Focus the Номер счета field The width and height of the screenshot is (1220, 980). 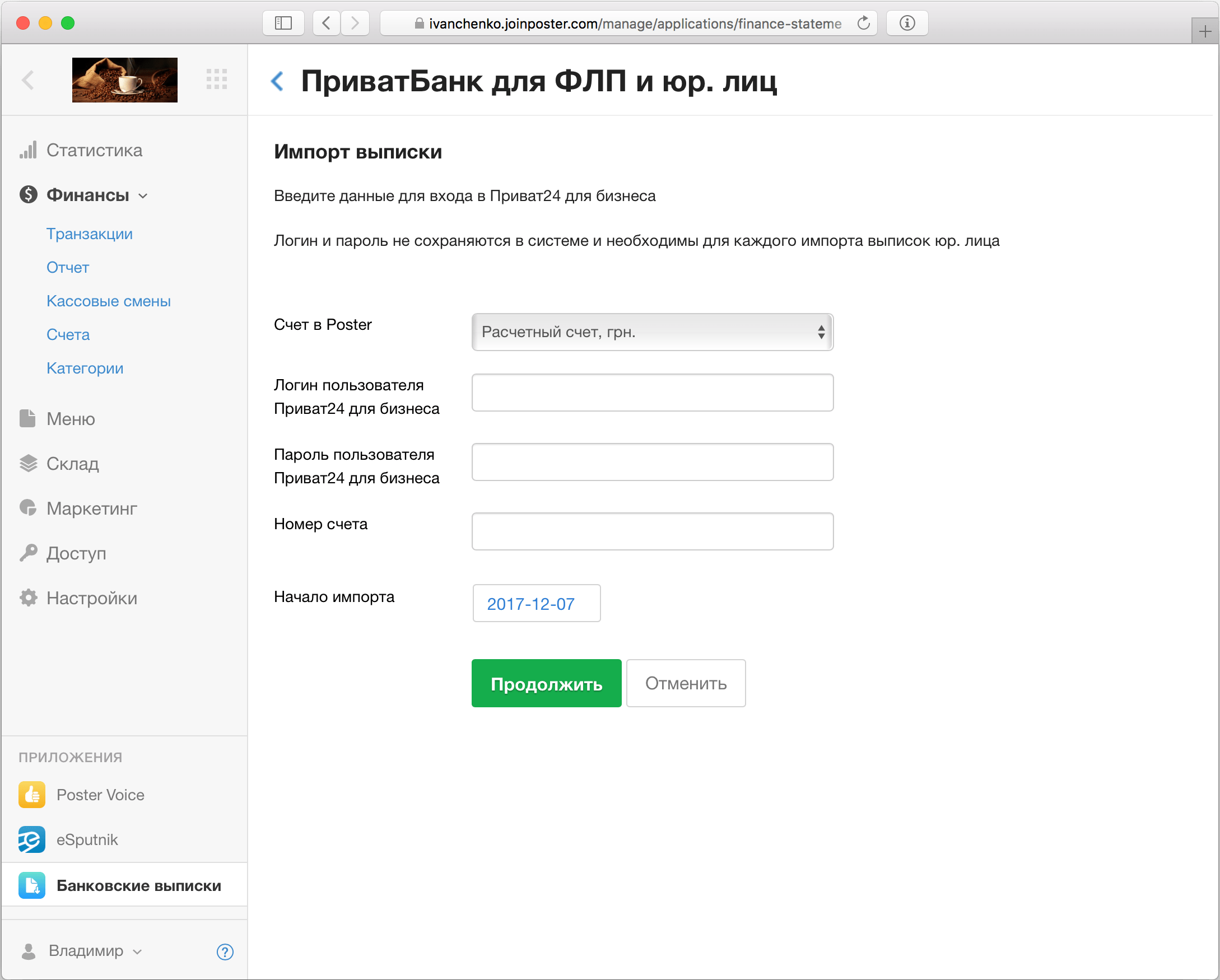(653, 532)
